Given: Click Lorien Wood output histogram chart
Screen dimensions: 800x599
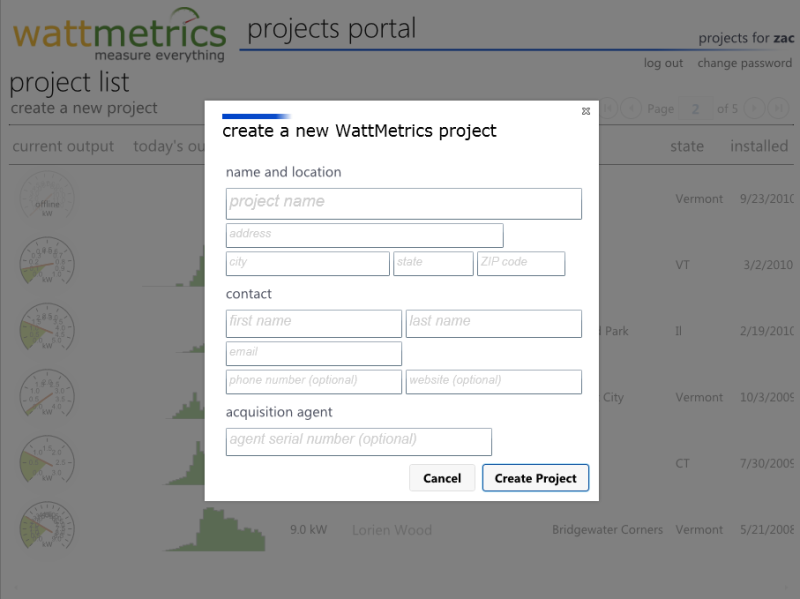Looking at the screenshot, I should 215,529.
